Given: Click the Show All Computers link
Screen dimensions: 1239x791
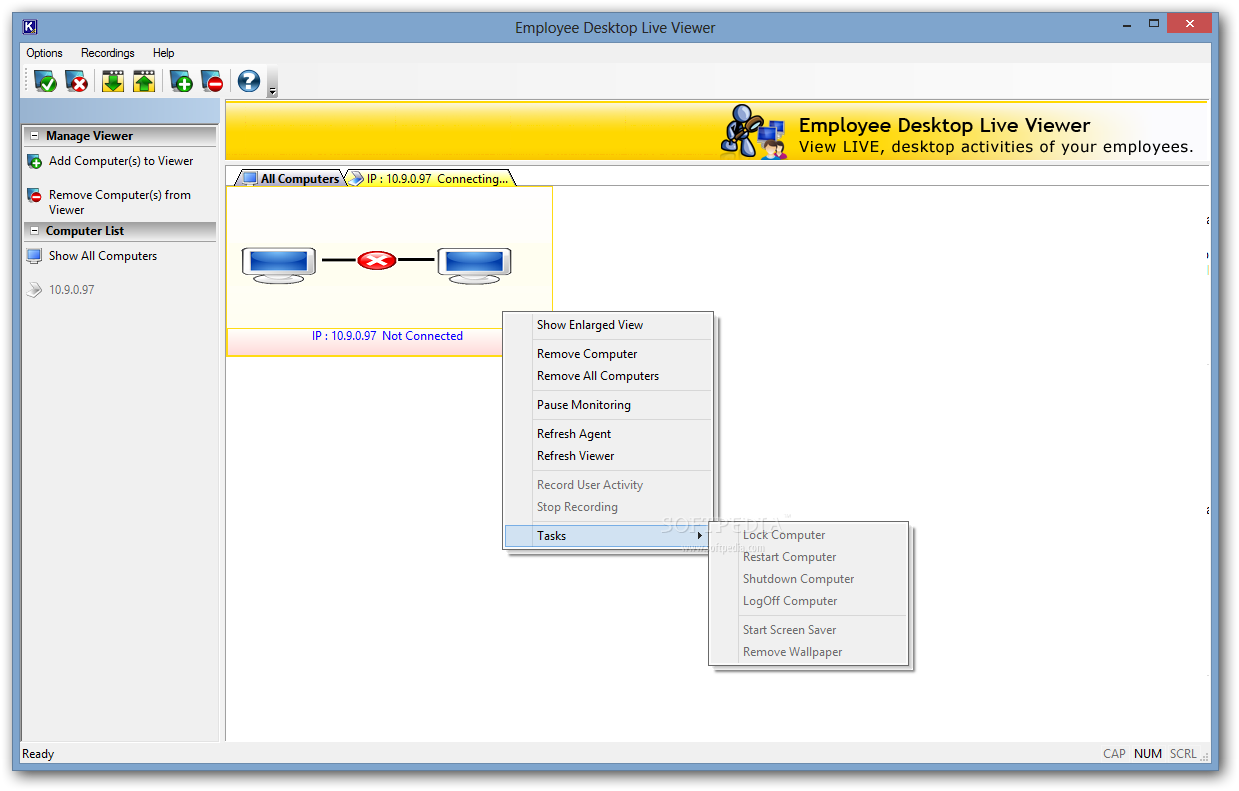Looking at the screenshot, I should [x=103, y=256].
